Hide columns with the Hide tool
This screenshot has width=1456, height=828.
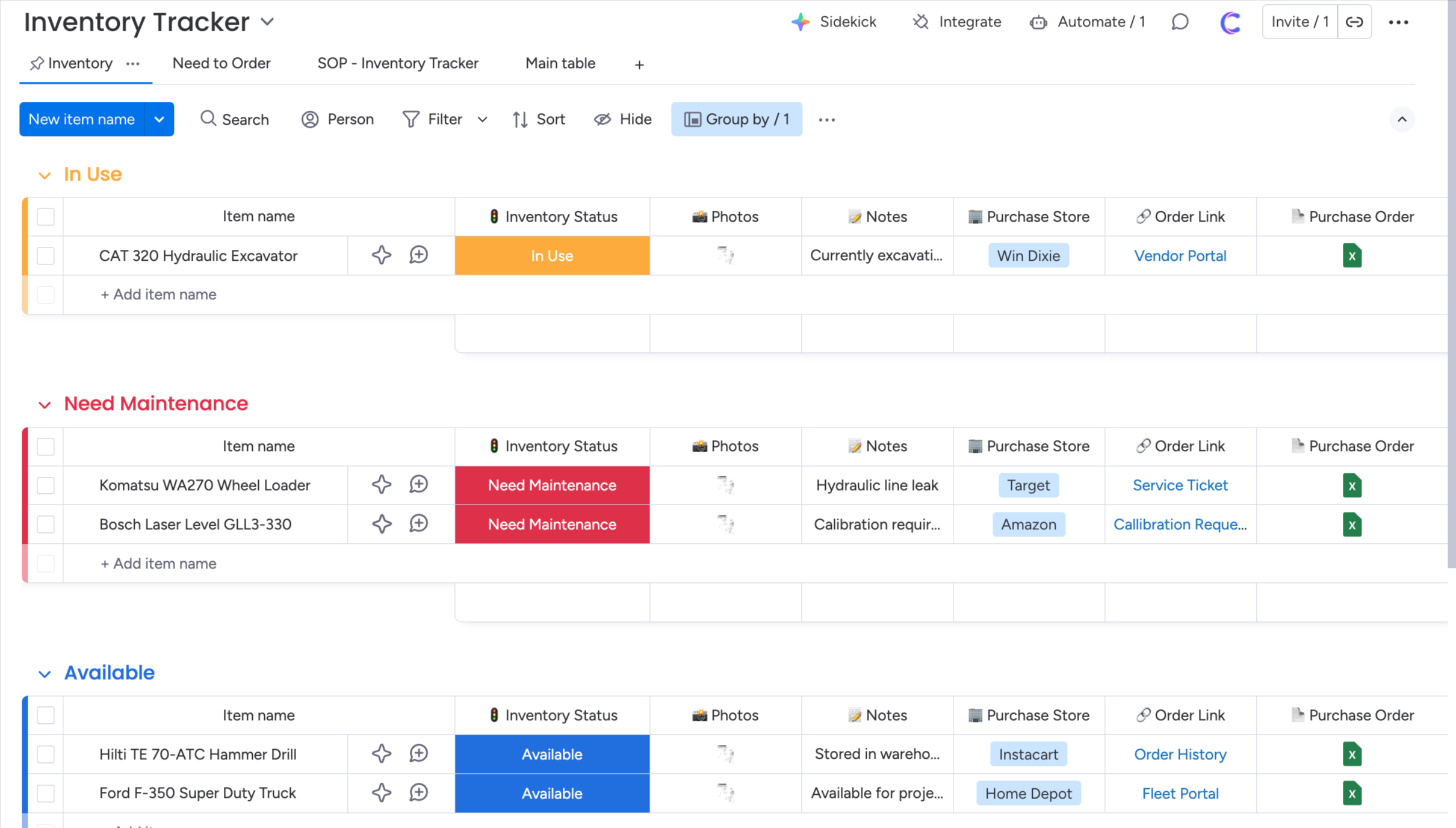click(623, 119)
